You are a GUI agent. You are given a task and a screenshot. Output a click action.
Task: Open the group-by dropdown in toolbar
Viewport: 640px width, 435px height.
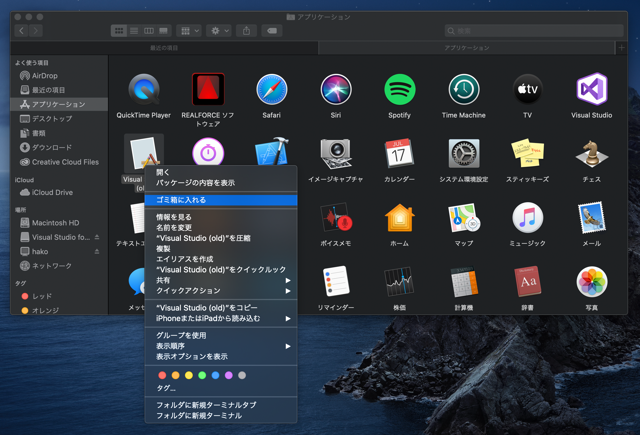pyautogui.click(x=189, y=31)
